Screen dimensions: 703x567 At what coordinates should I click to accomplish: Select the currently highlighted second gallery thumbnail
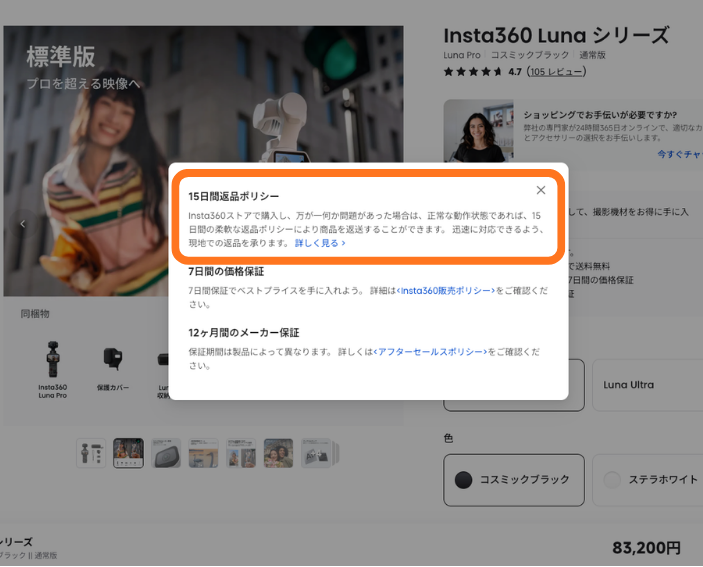129,453
